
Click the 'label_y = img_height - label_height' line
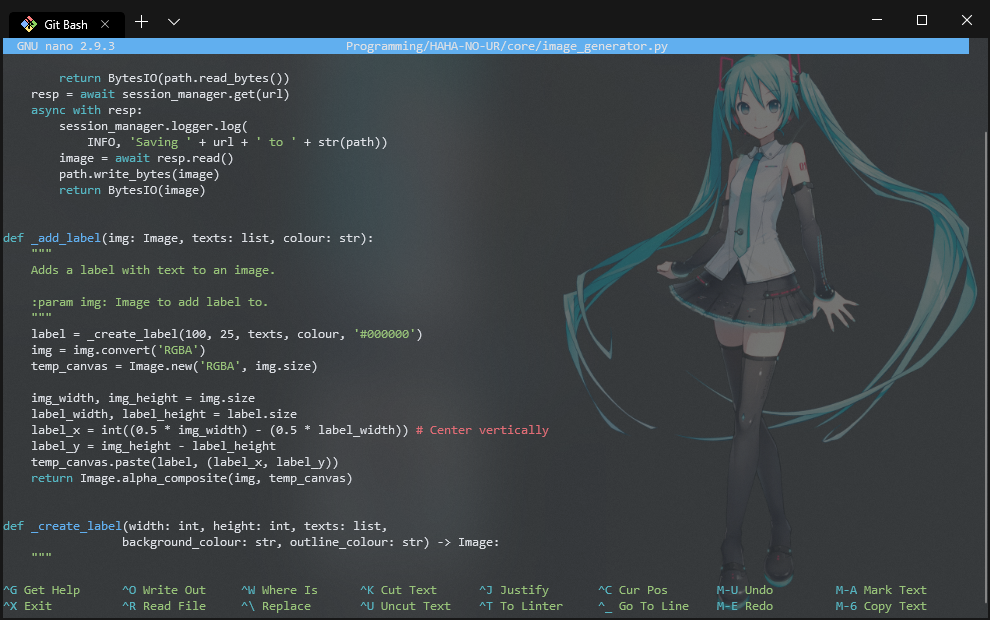[153, 446]
